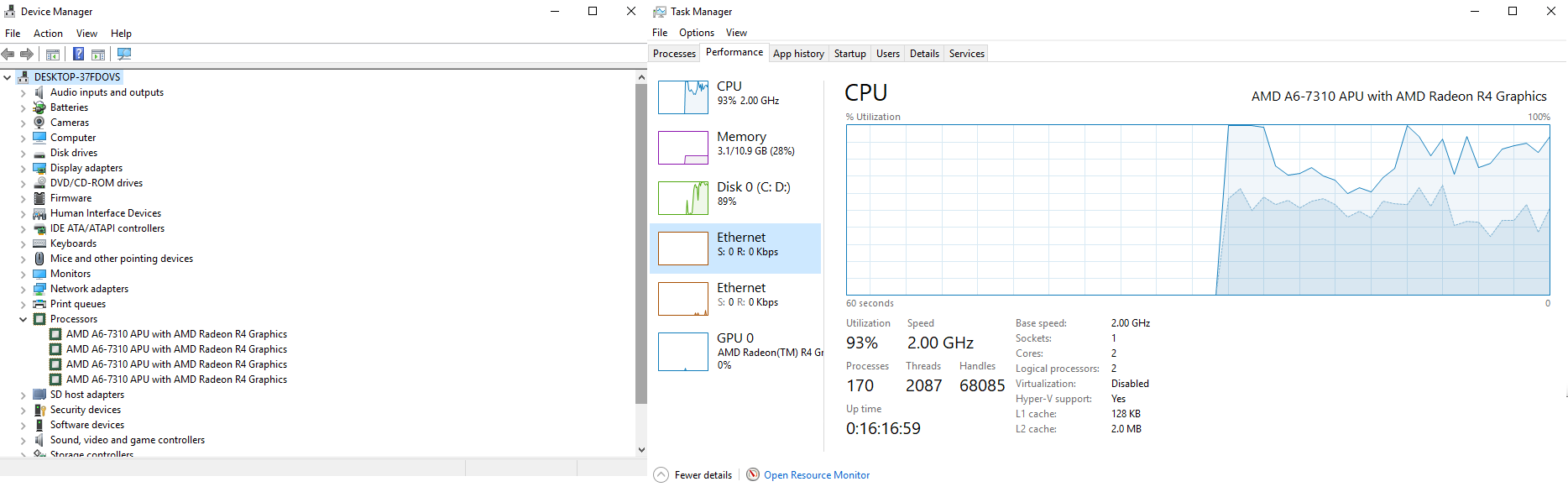Expand the Computer category arrow
This screenshot has height=492, width=1568.
(23, 138)
